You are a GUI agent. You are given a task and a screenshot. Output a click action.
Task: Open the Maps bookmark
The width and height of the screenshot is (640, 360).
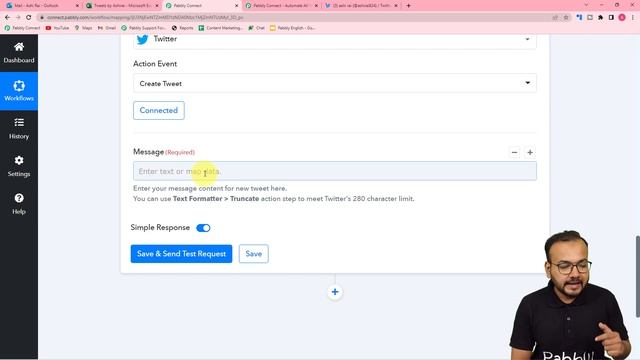83,28
